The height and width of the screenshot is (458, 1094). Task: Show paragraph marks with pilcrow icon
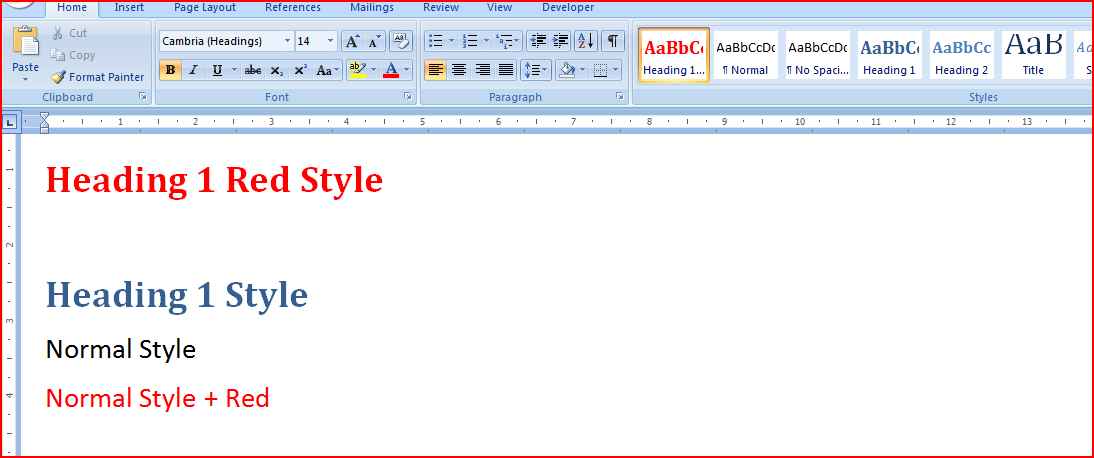click(612, 41)
